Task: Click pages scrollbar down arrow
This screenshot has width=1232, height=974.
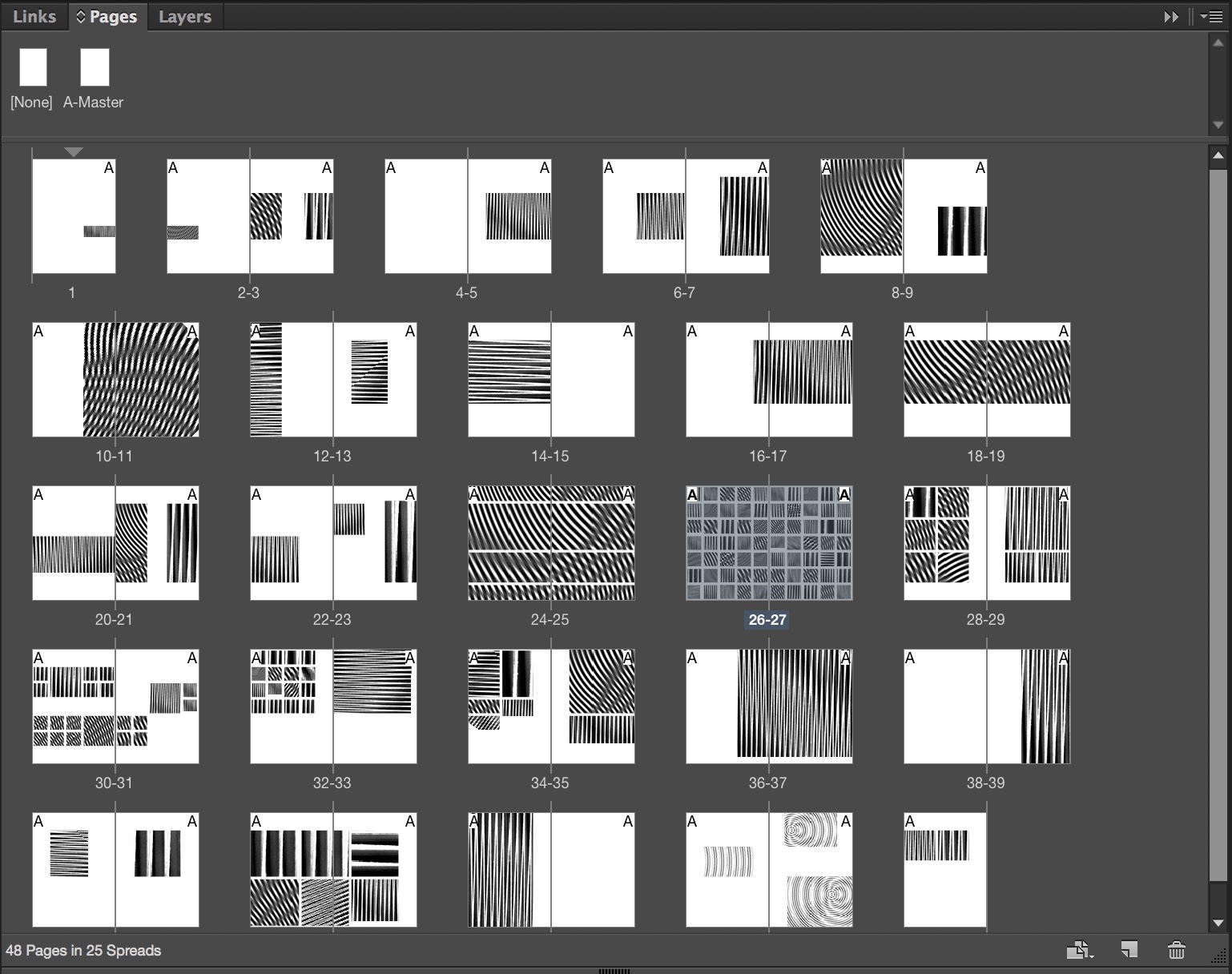Action: (x=1218, y=923)
